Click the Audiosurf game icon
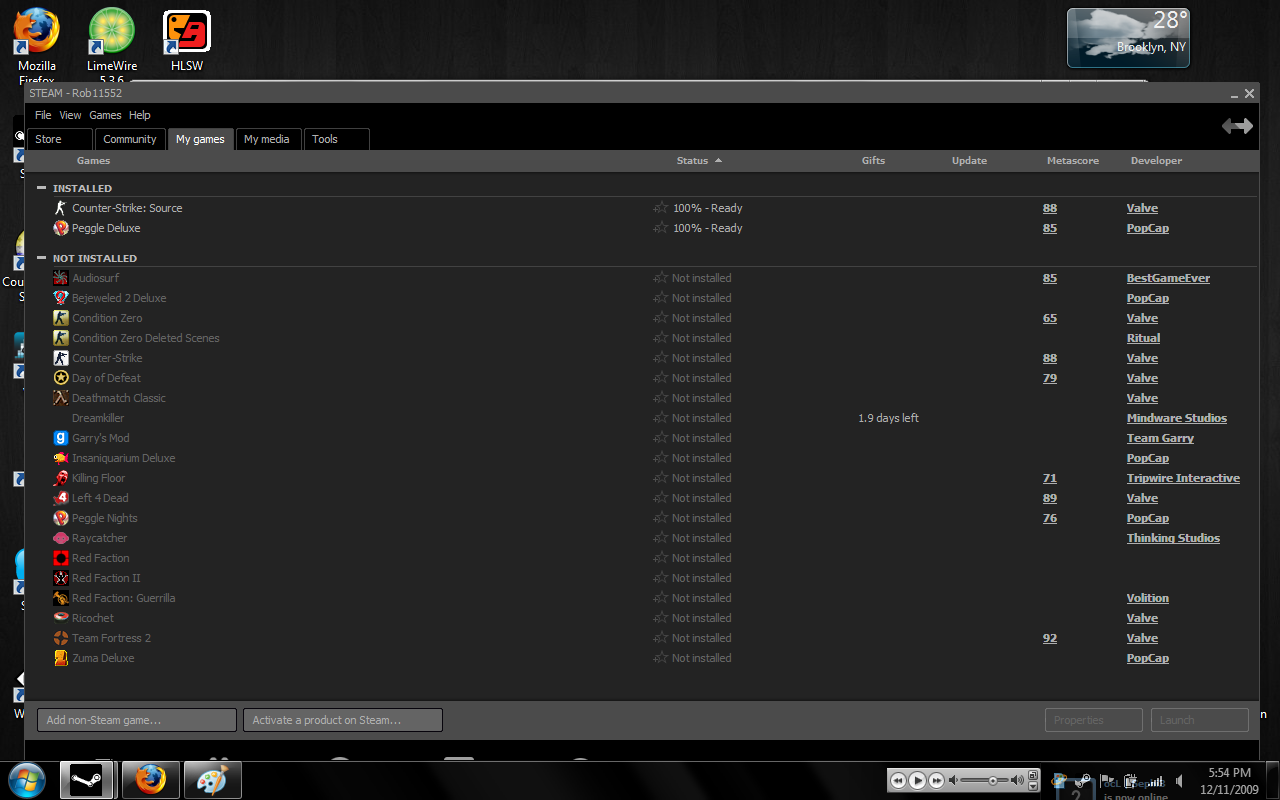 (61, 278)
